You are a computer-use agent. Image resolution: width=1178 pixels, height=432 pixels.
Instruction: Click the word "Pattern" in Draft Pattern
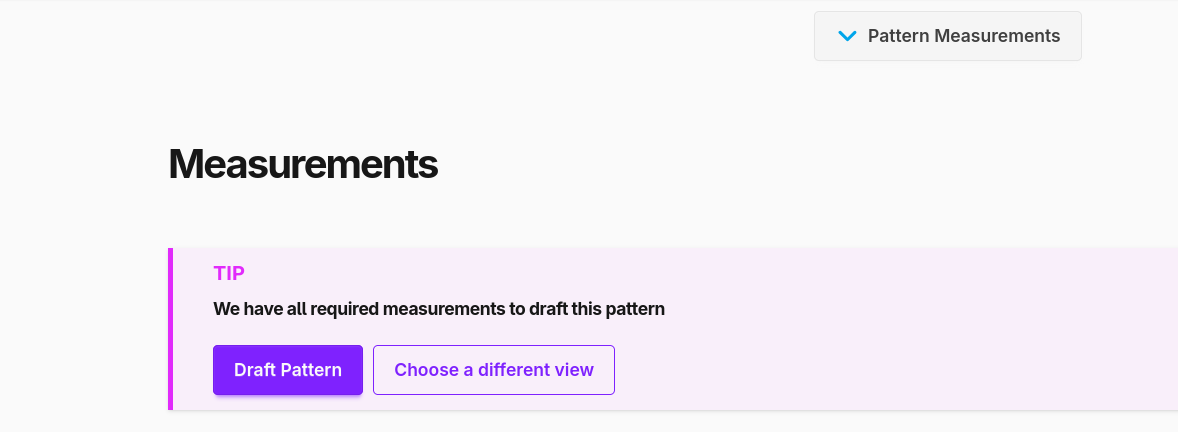[x=311, y=370]
